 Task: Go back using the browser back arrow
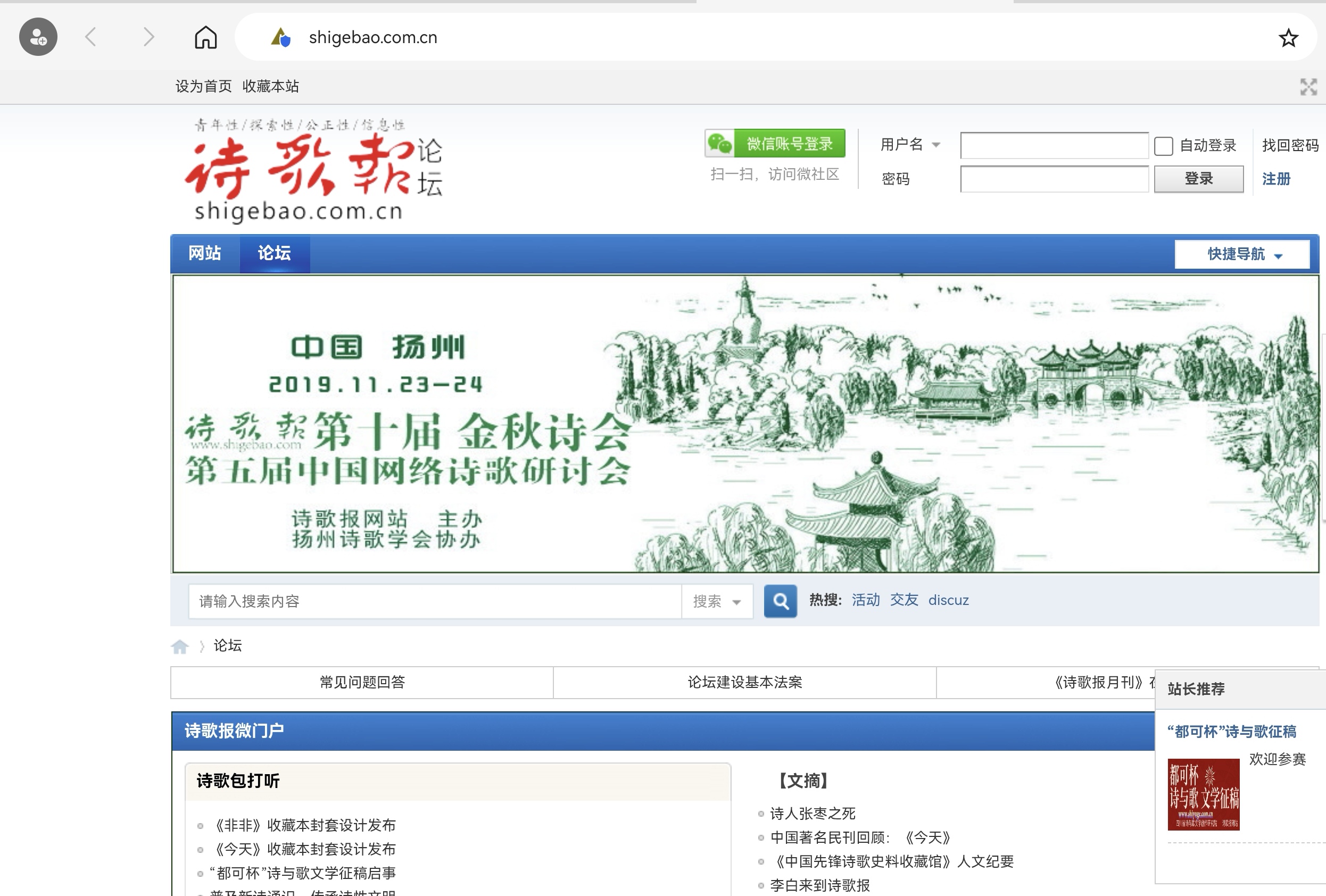click(90, 37)
